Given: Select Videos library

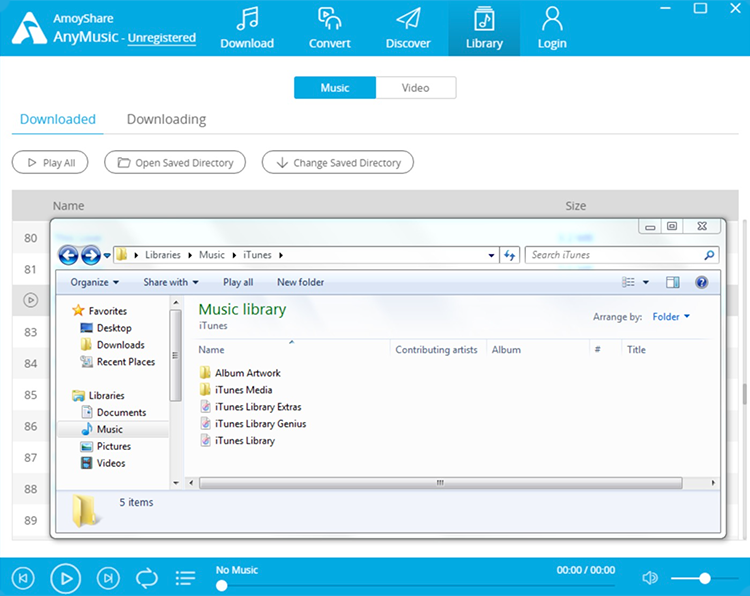Looking at the screenshot, I should tap(103, 463).
